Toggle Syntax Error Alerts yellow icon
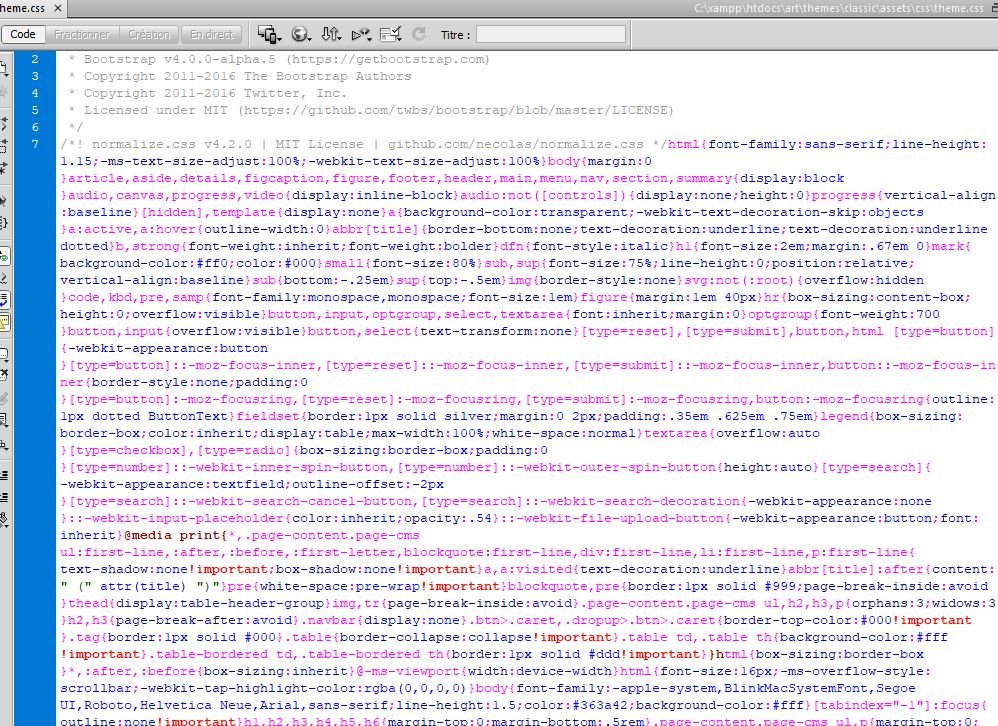998x726 pixels. click(3, 323)
